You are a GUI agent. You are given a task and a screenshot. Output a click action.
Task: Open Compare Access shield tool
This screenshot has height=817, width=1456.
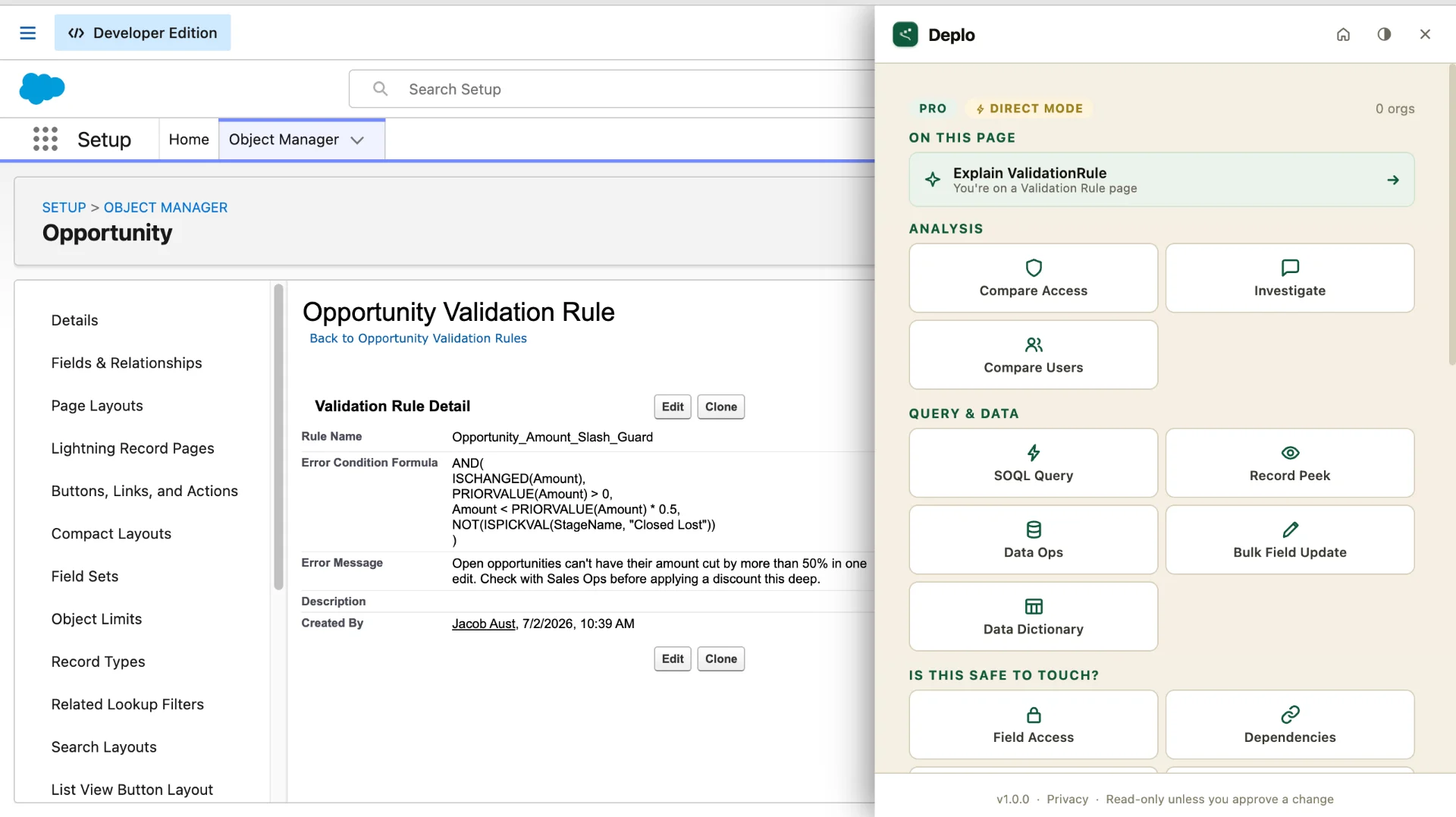tap(1034, 278)
